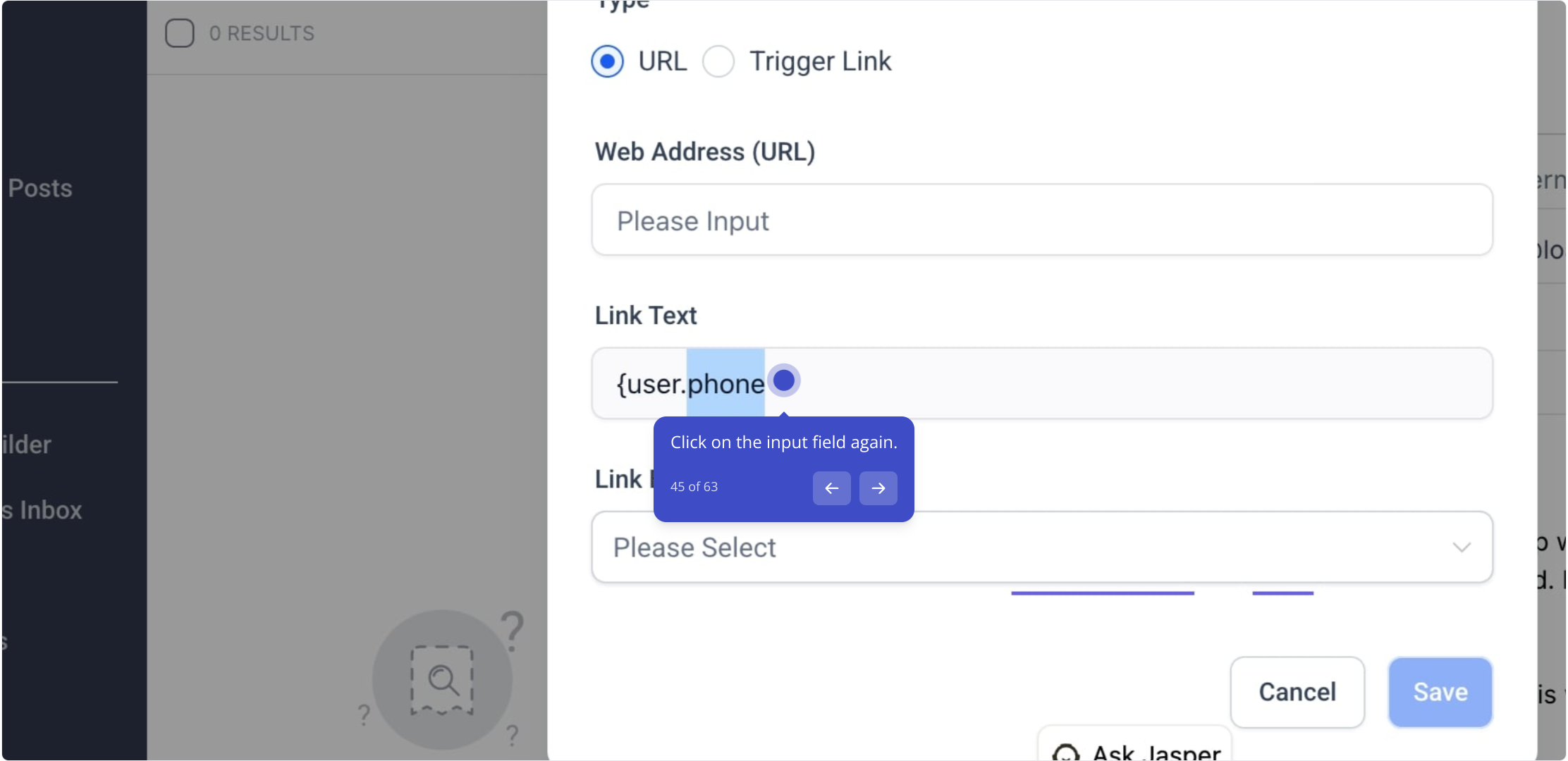Expand dropdown using the chevron arrow
Screen dimensions: 1568x761
coord(1462,547)
